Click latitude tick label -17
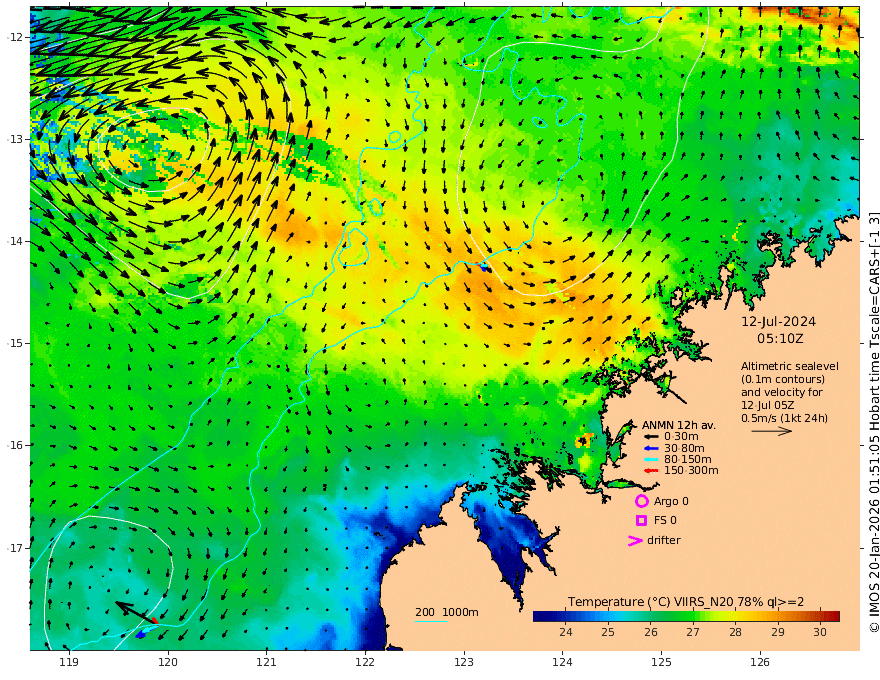The height and width of the screenshot is (680, 880). [14, 548]
